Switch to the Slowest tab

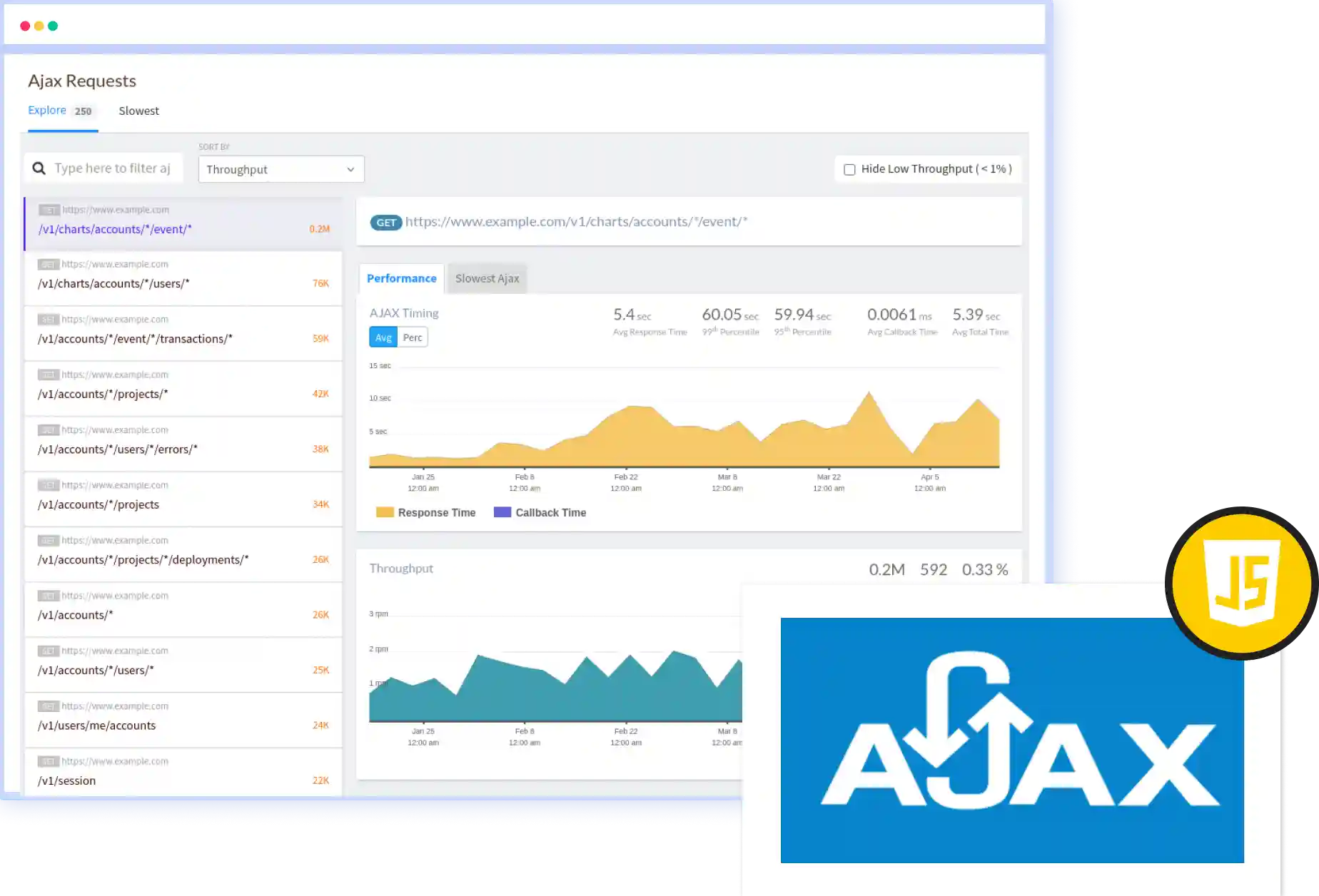point(139,111)
